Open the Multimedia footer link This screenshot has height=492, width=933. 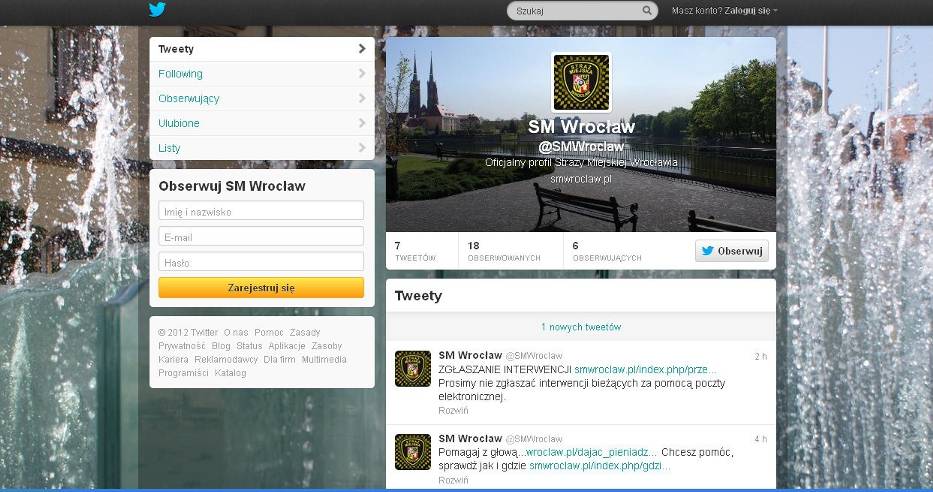(324, 359)
